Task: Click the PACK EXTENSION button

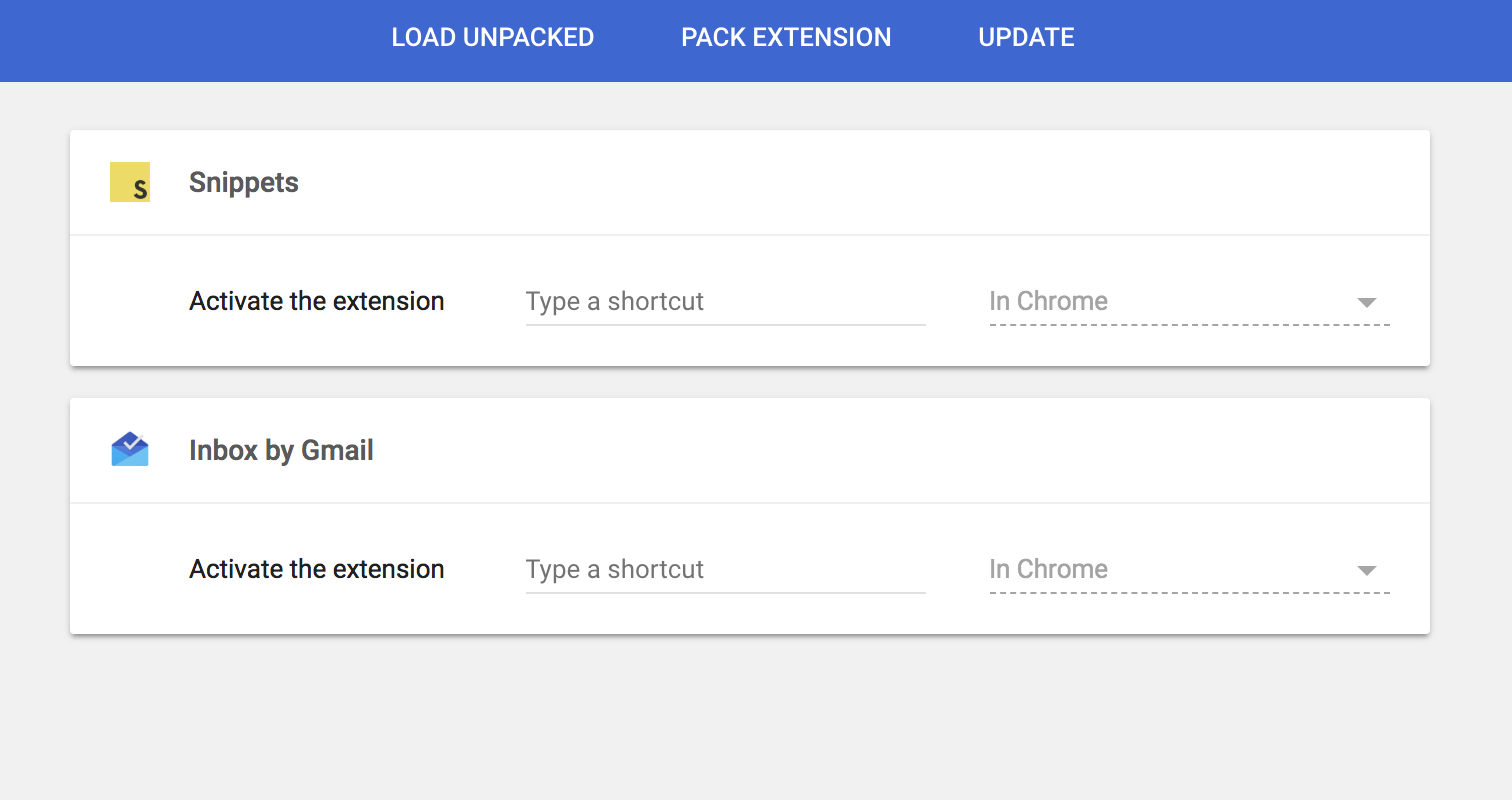Action: point(786,38)
